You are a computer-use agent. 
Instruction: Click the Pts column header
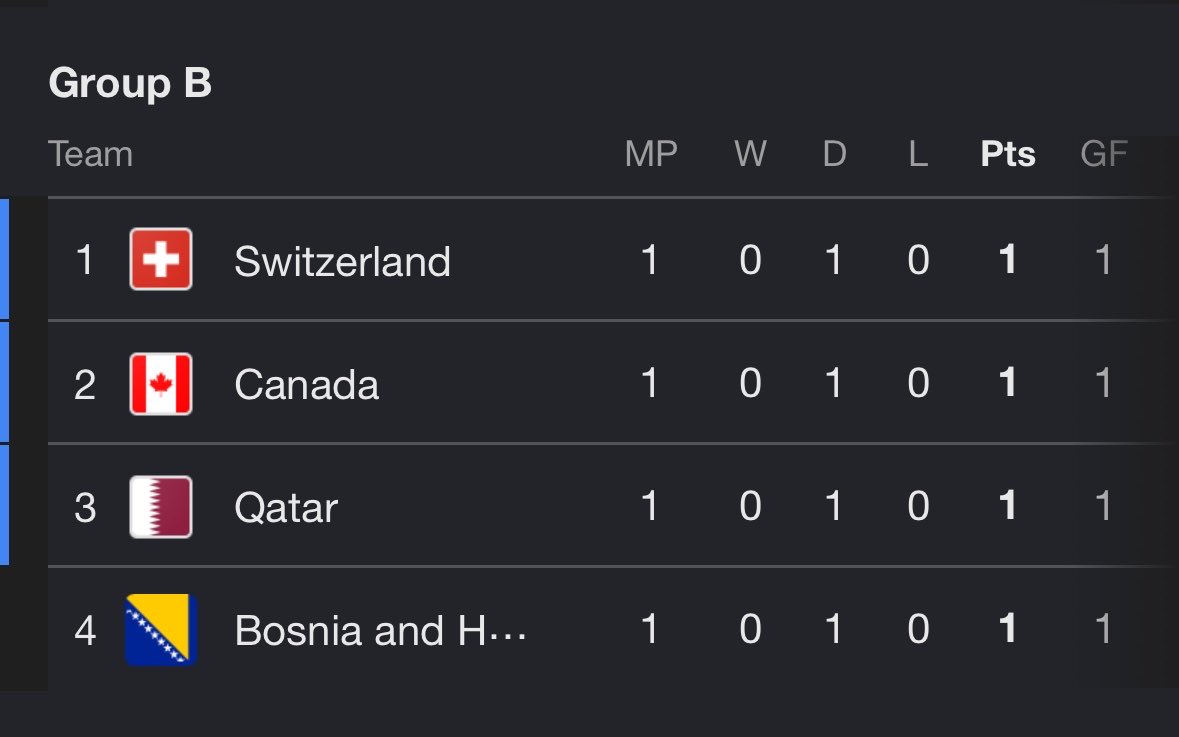1008,154
